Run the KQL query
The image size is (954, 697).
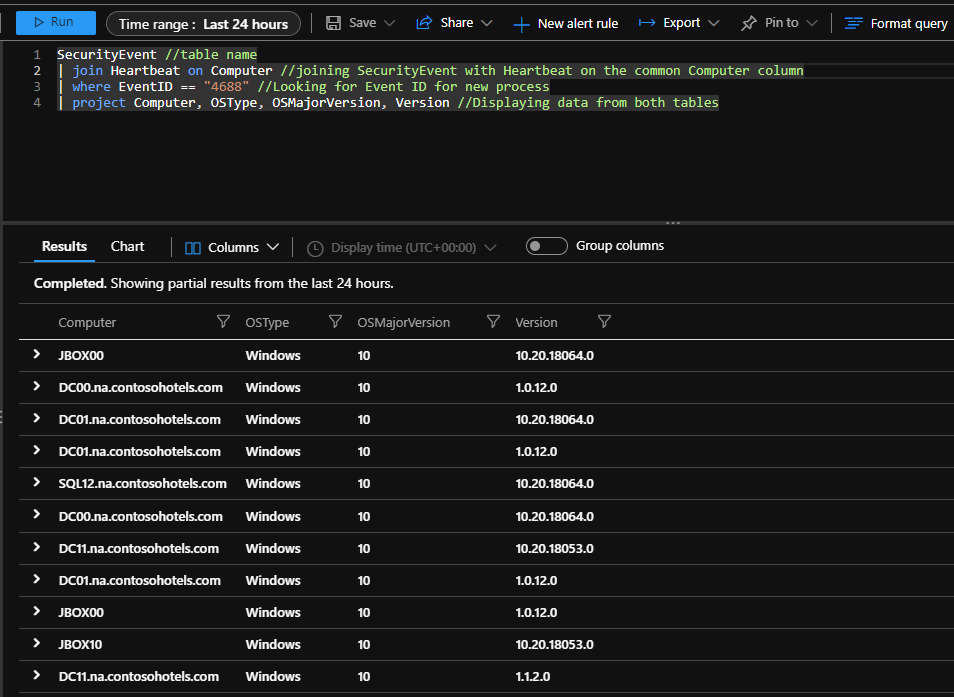55,22
